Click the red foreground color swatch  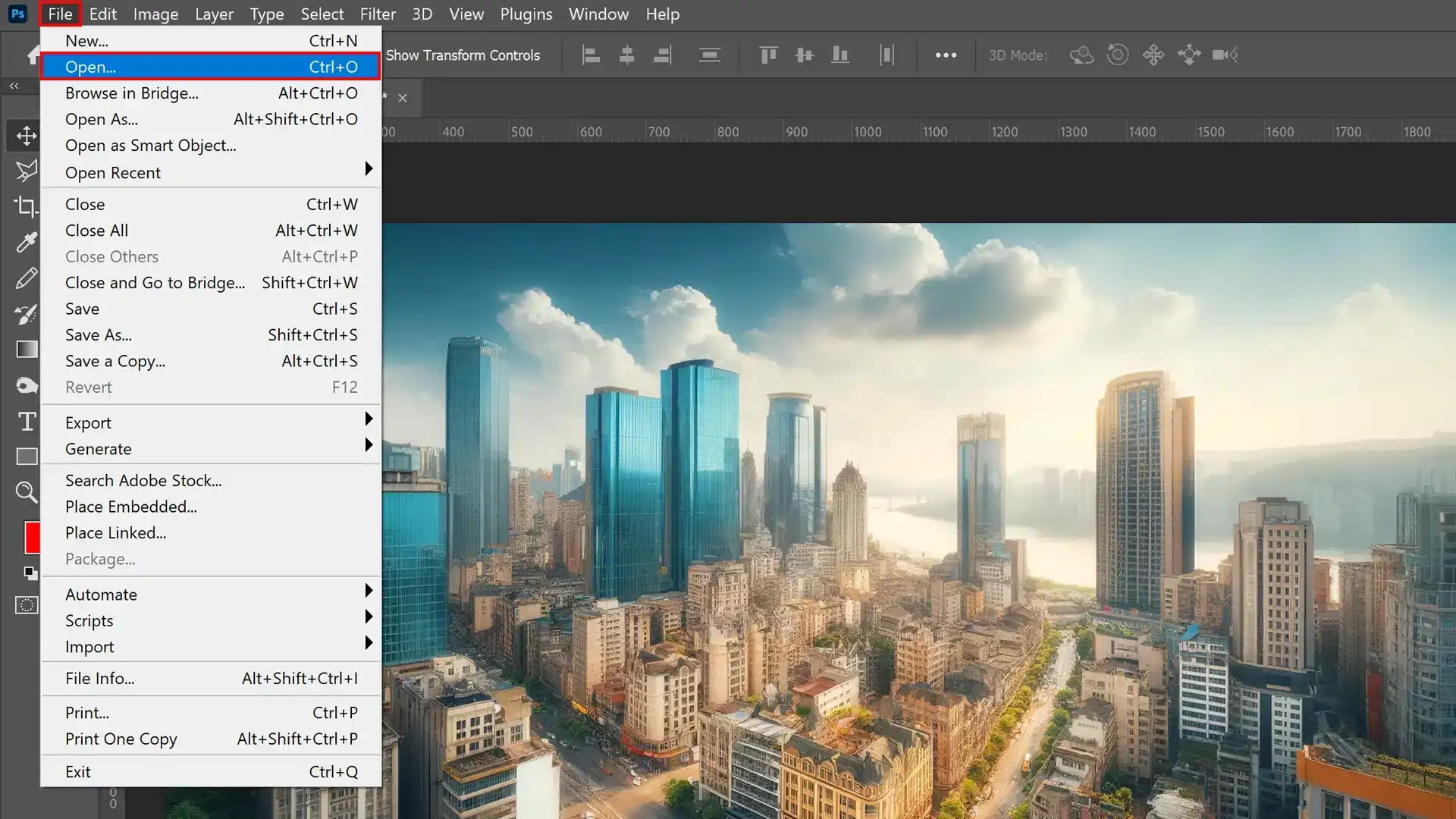[x=33, y=538]
